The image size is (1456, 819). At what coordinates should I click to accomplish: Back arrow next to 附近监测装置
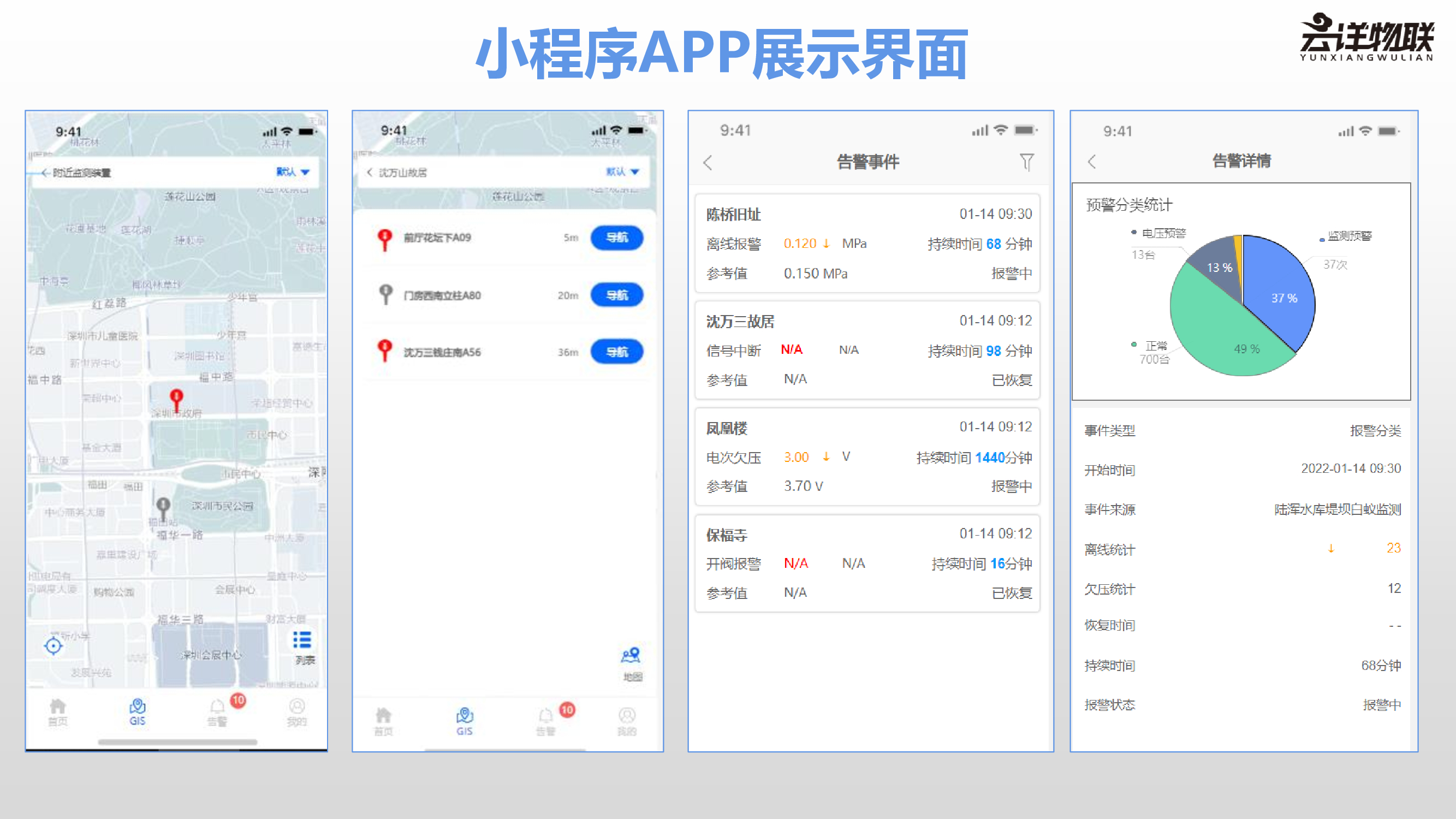(x=46, y=173)
